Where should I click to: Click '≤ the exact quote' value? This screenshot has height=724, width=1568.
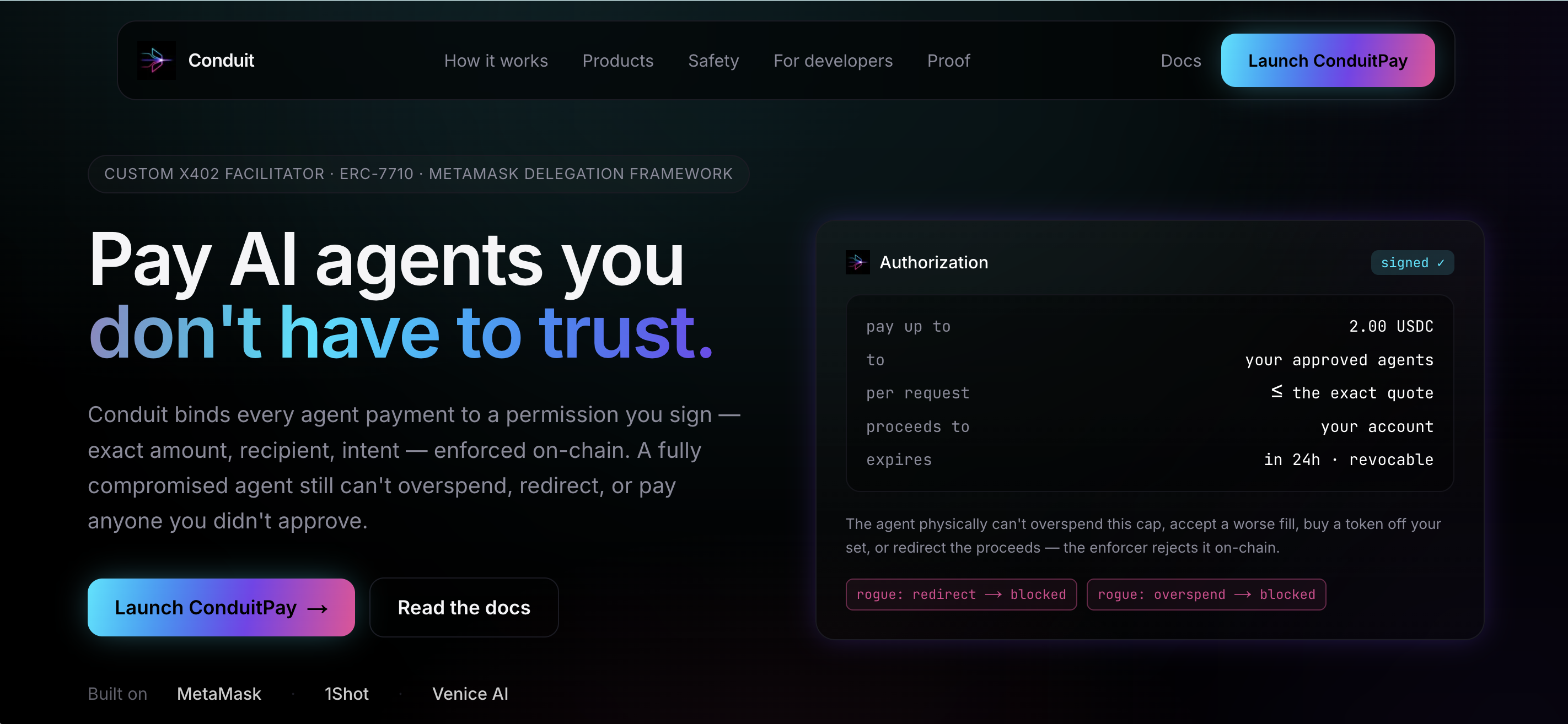(x=1351, y=392)
